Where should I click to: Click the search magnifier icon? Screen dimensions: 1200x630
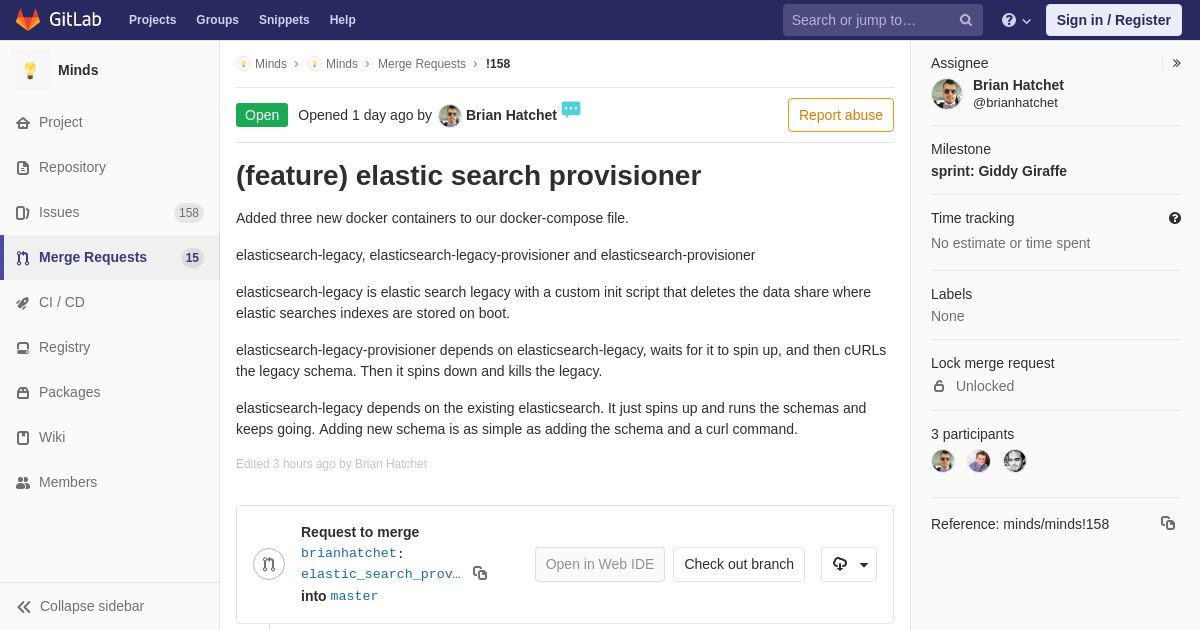coord(966,20)
